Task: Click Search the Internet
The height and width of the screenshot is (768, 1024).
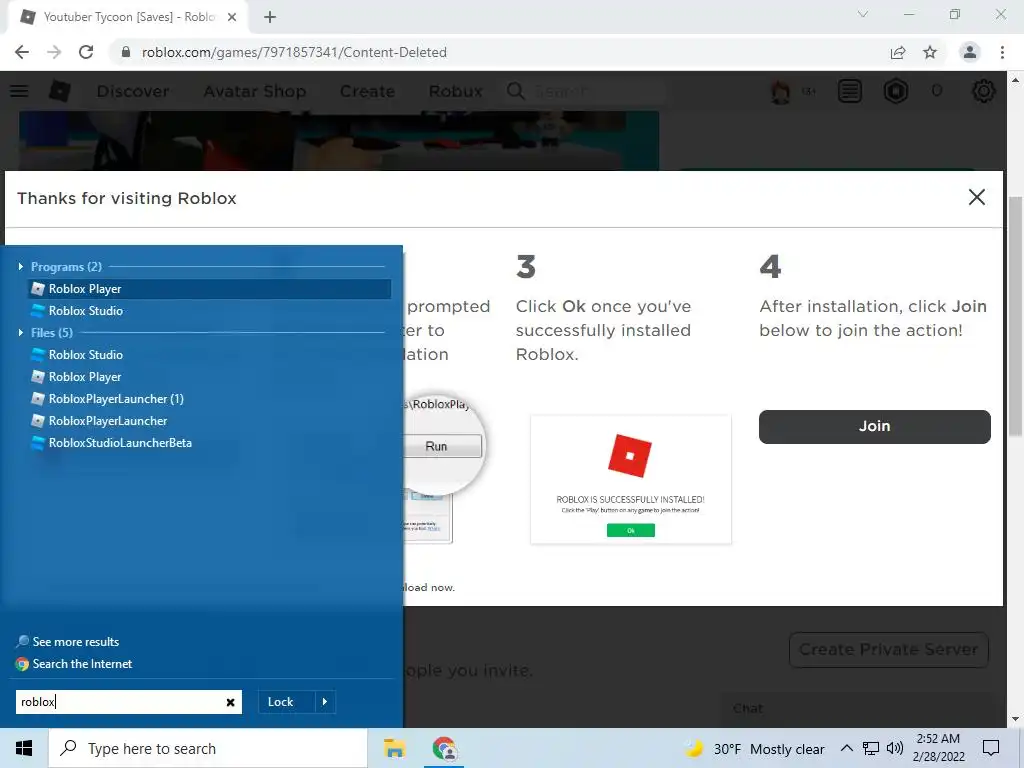Action: pyautogui.click(x=74, y=664)
